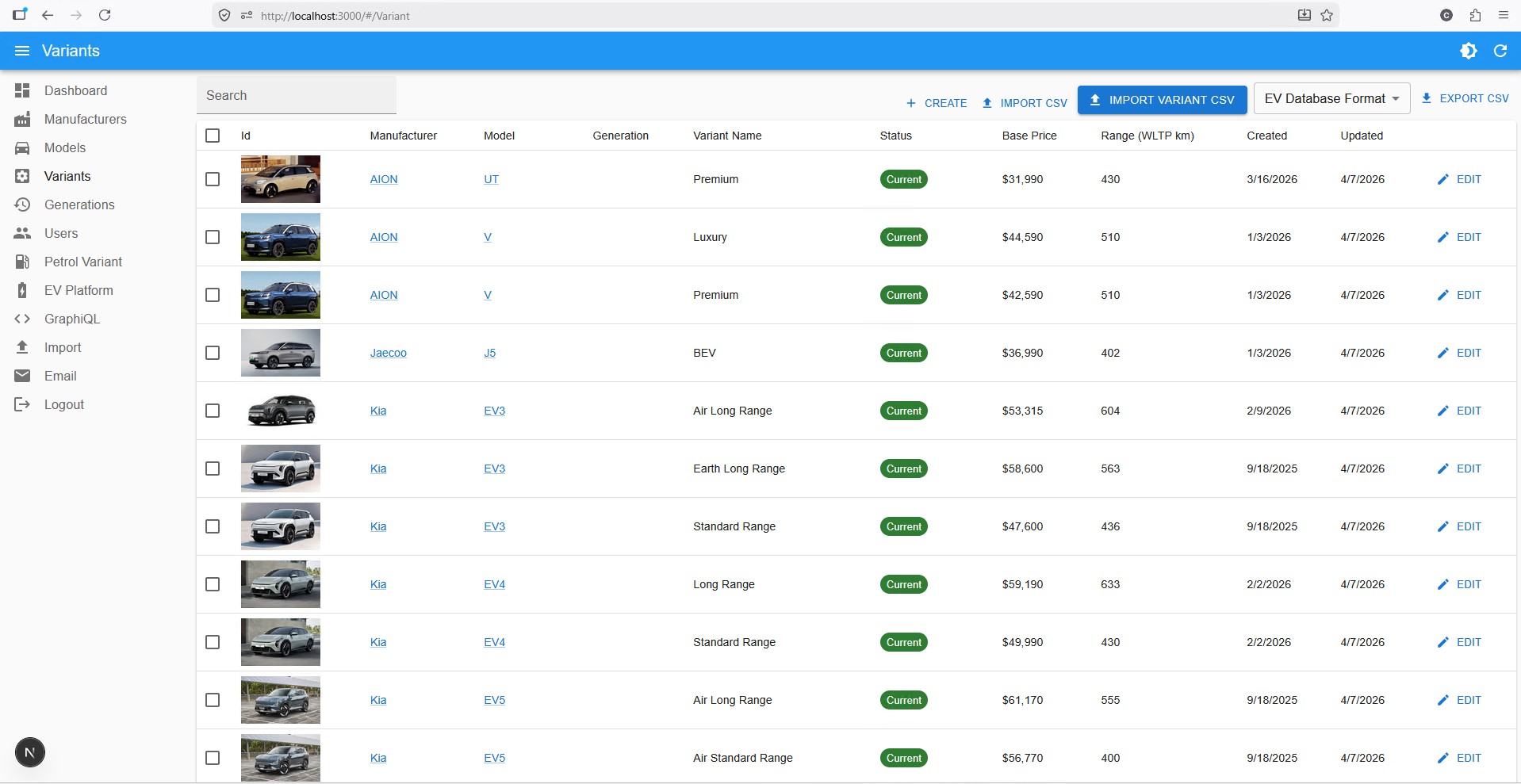Screen dimensions: 1521x784
Task: Open the Users menu item
Action: click(61, 233)
